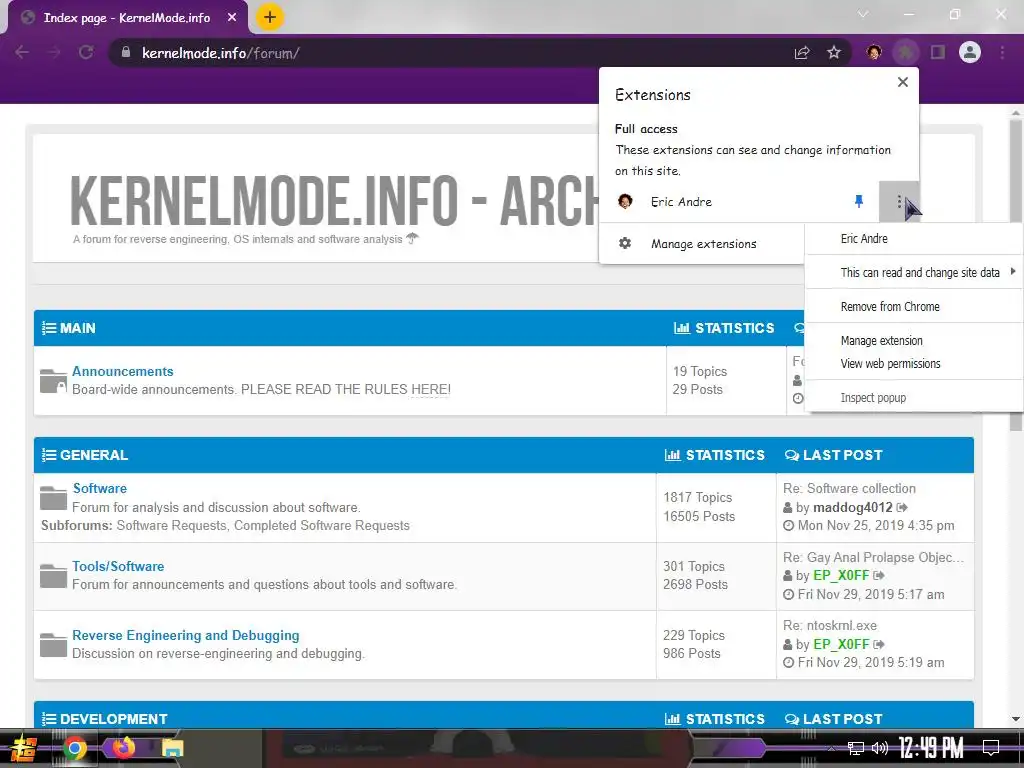Open maddog4012 user profile link
The height and width of the screenshot is (768, 1024).
click(x=852, y=507)
